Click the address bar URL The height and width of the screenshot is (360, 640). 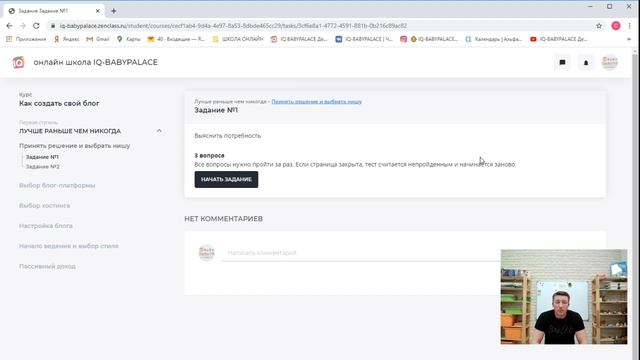tap(233, 26)
